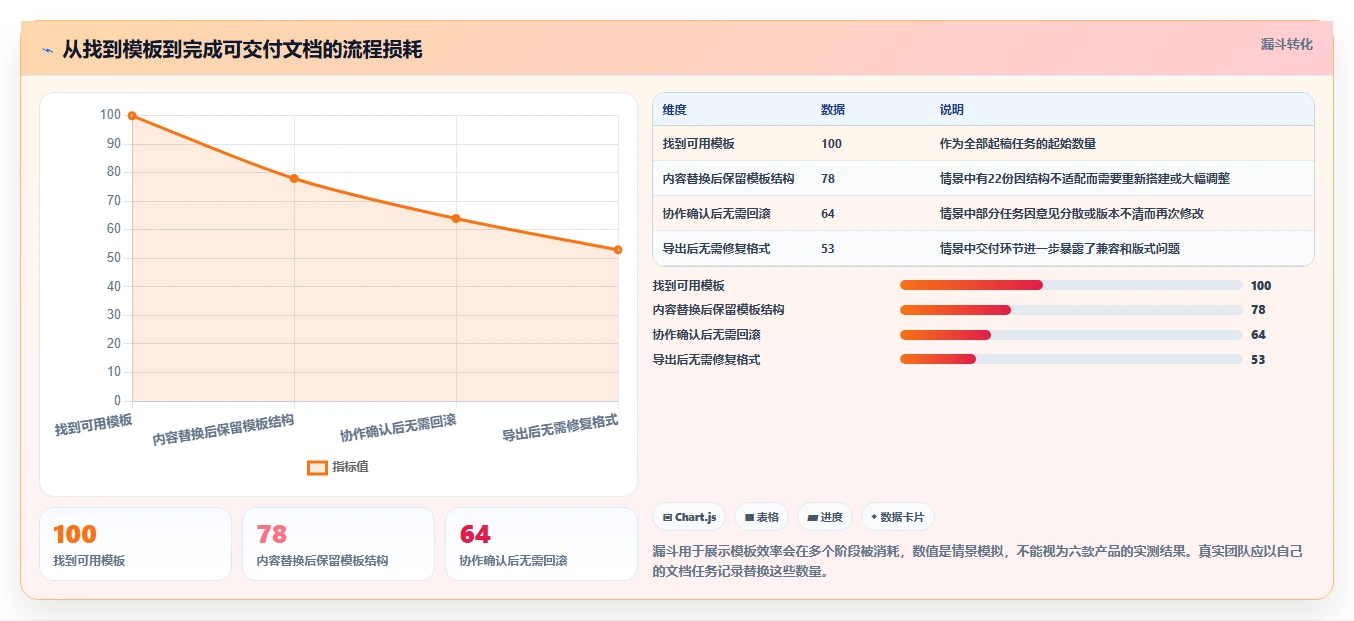Click the icon inside the Chart.js tag

point(667,517)
